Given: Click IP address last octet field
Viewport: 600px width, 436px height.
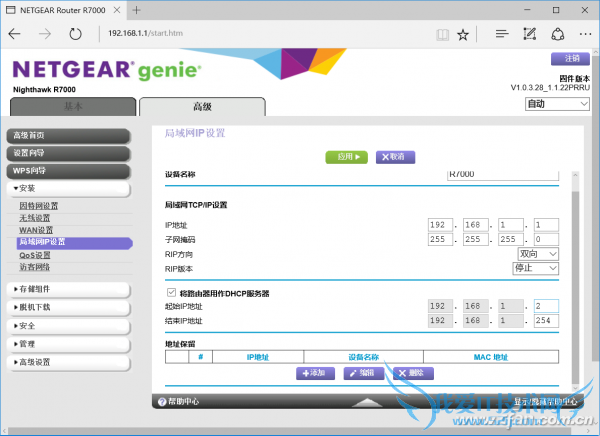Looking at the screenshot, I should coord(546,225).
